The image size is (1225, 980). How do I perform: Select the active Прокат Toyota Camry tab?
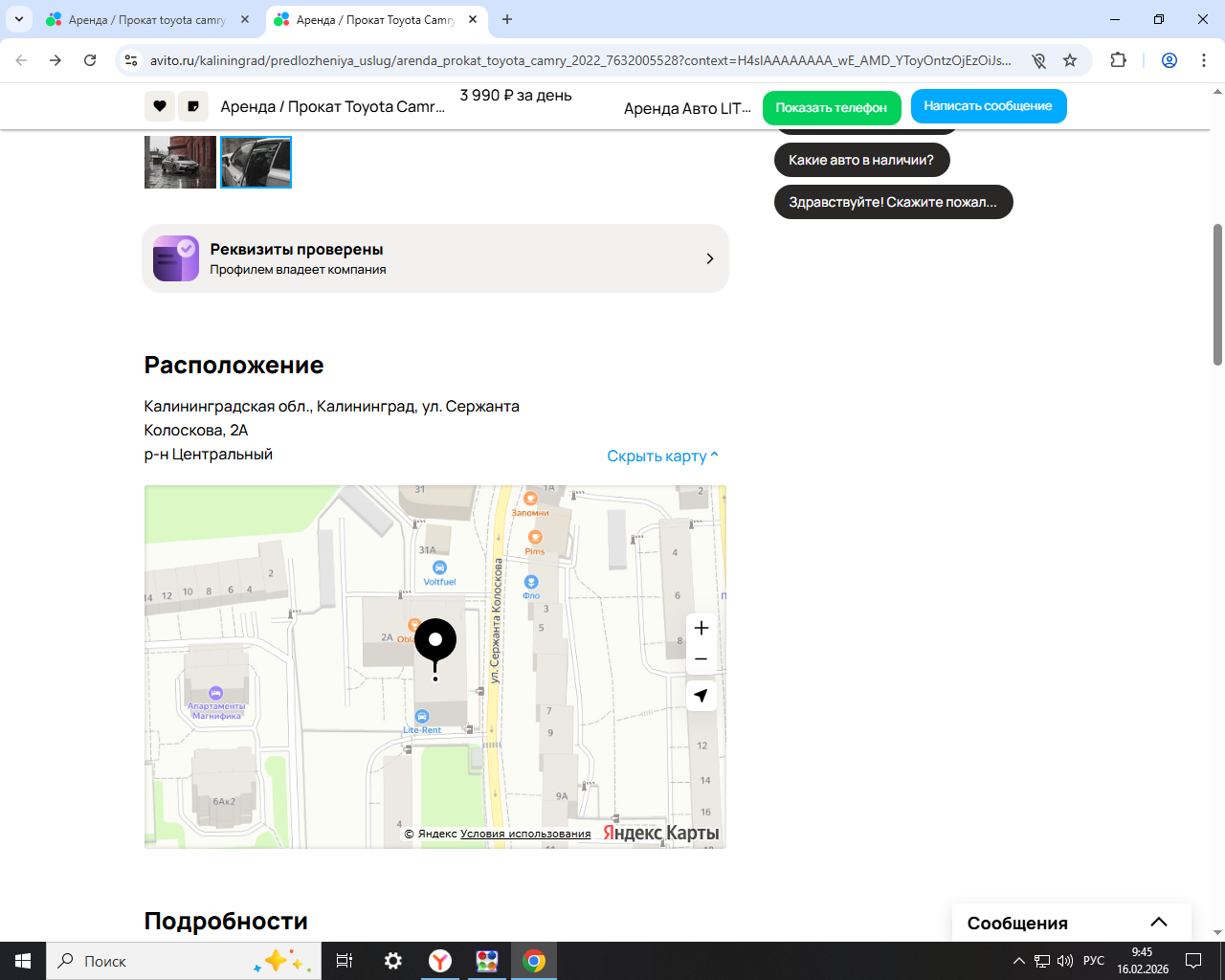376,20
